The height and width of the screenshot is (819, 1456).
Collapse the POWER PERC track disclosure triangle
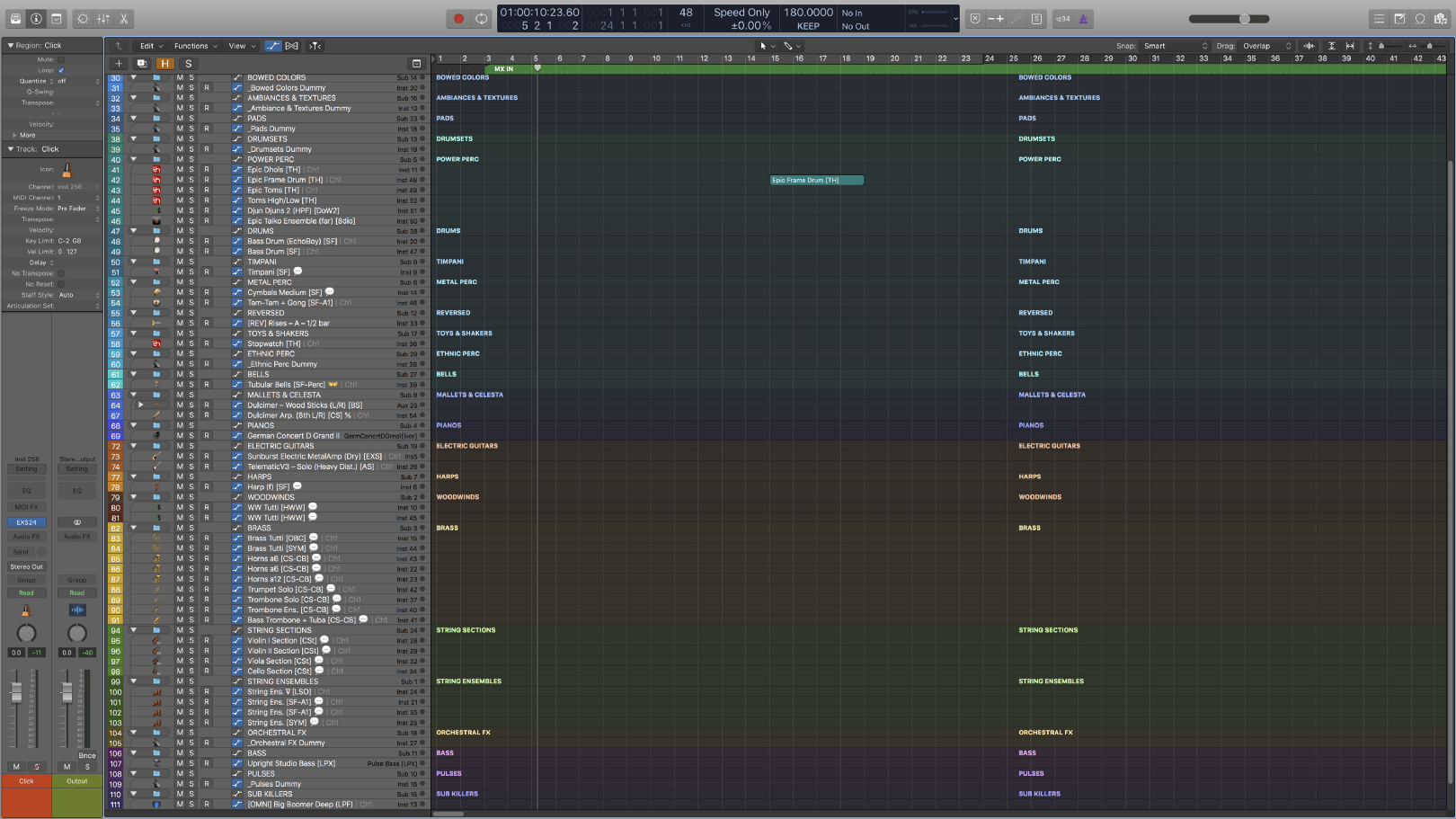click(x=134, y=159)
